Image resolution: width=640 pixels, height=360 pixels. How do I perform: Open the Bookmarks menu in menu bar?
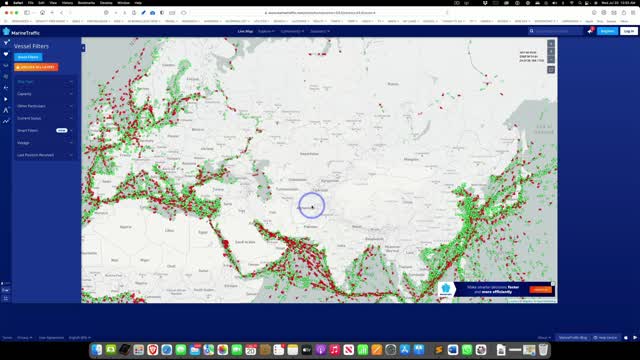86,3
